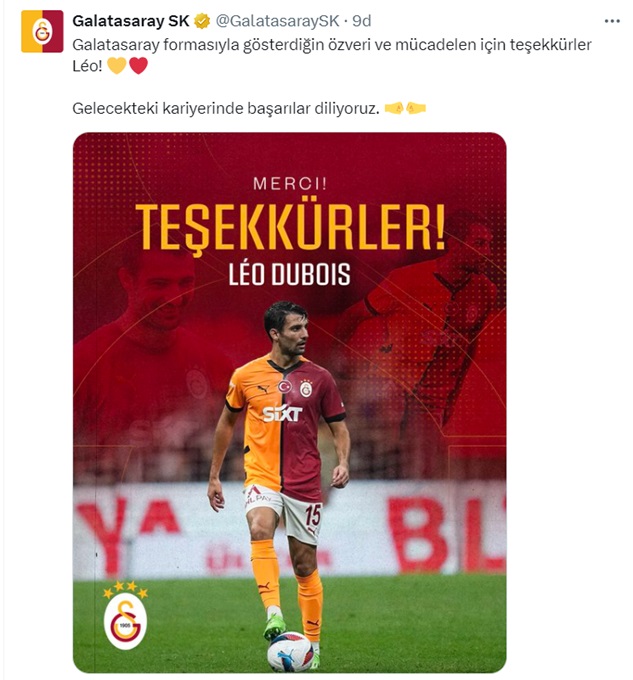
Task: Click the LÉO DUBOIS name text
Action: coord(289,275)
